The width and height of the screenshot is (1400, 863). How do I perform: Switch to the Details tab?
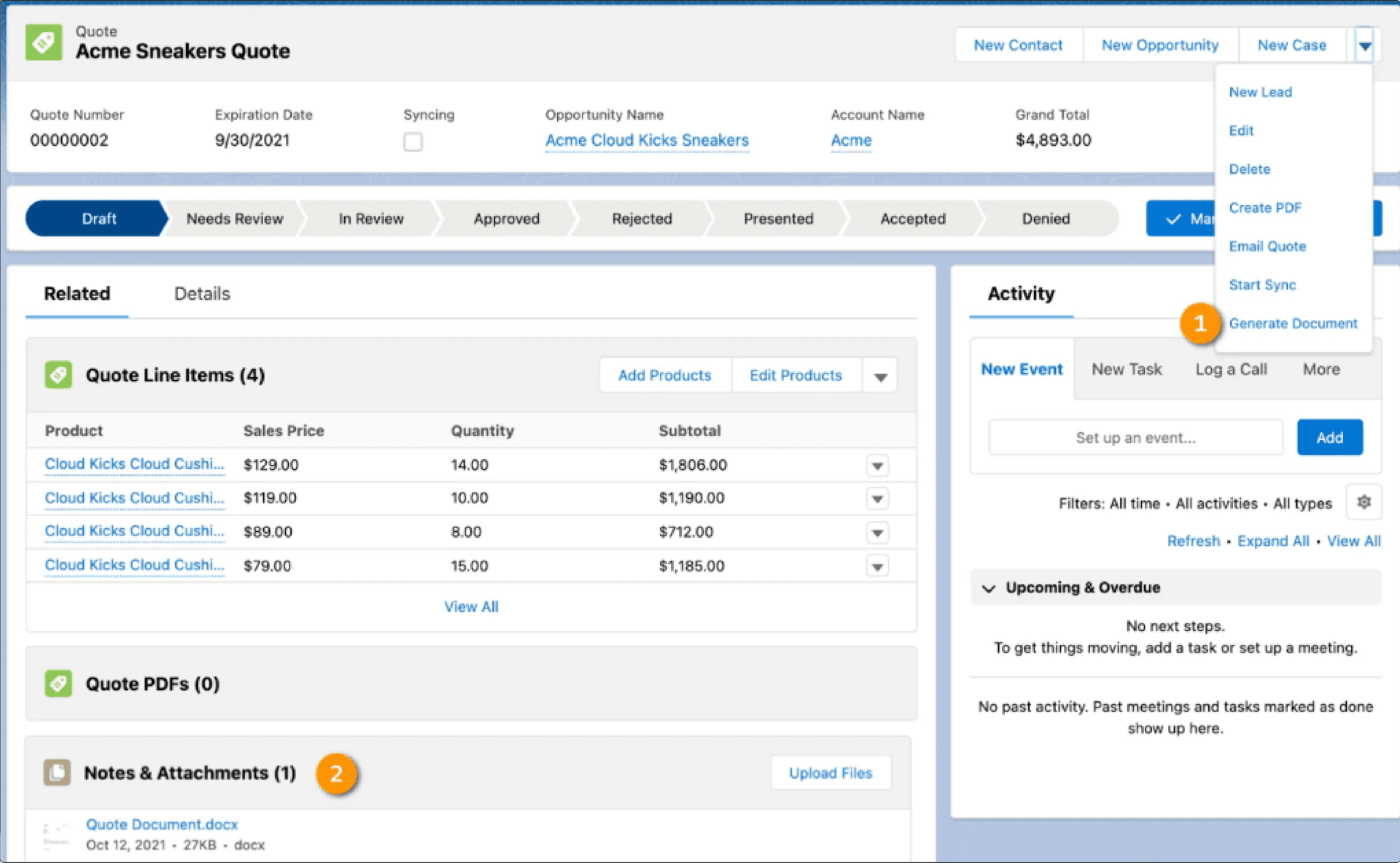202,293
